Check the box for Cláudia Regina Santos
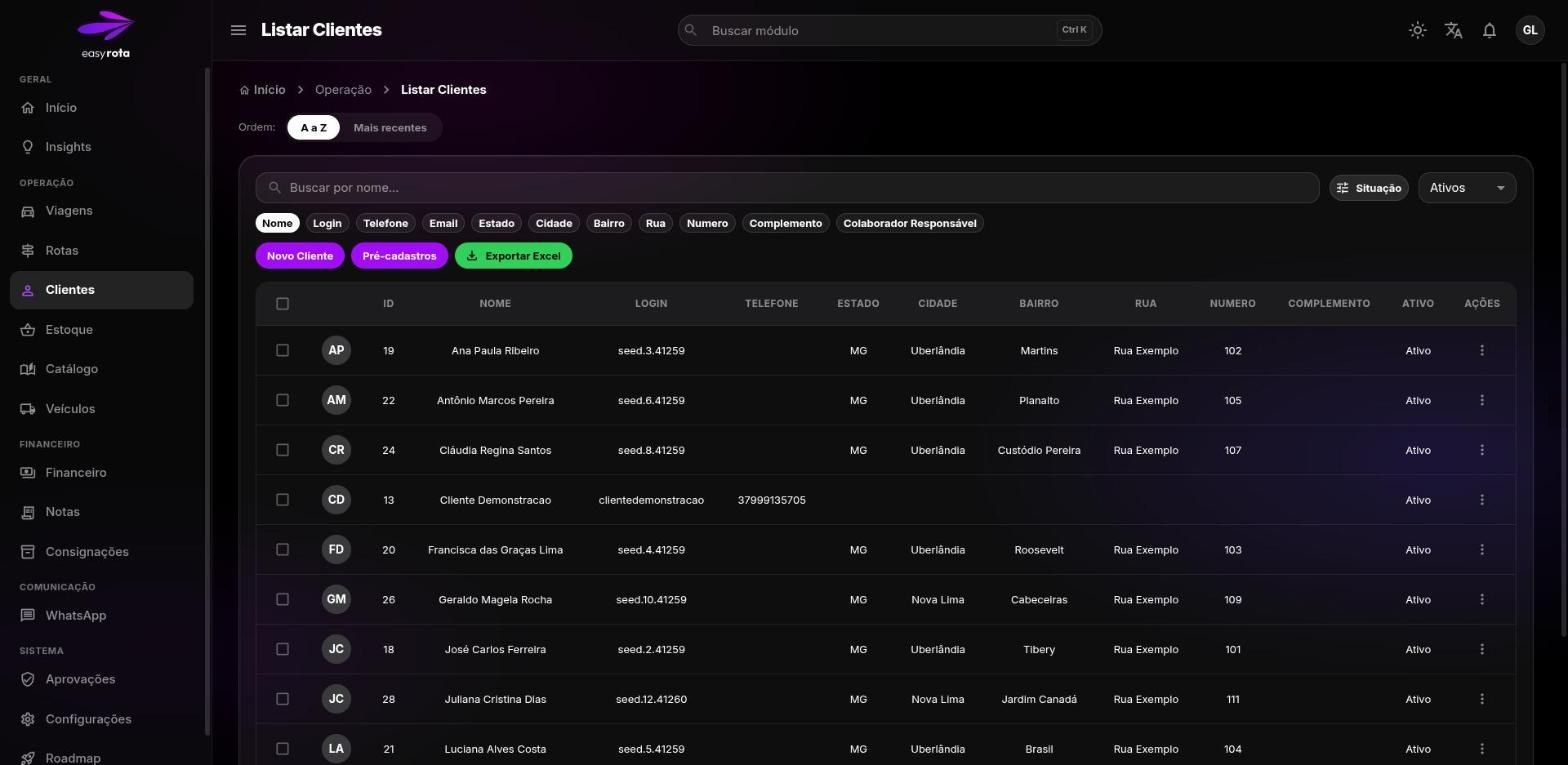 pyautogui.click(x=282, y=450)
